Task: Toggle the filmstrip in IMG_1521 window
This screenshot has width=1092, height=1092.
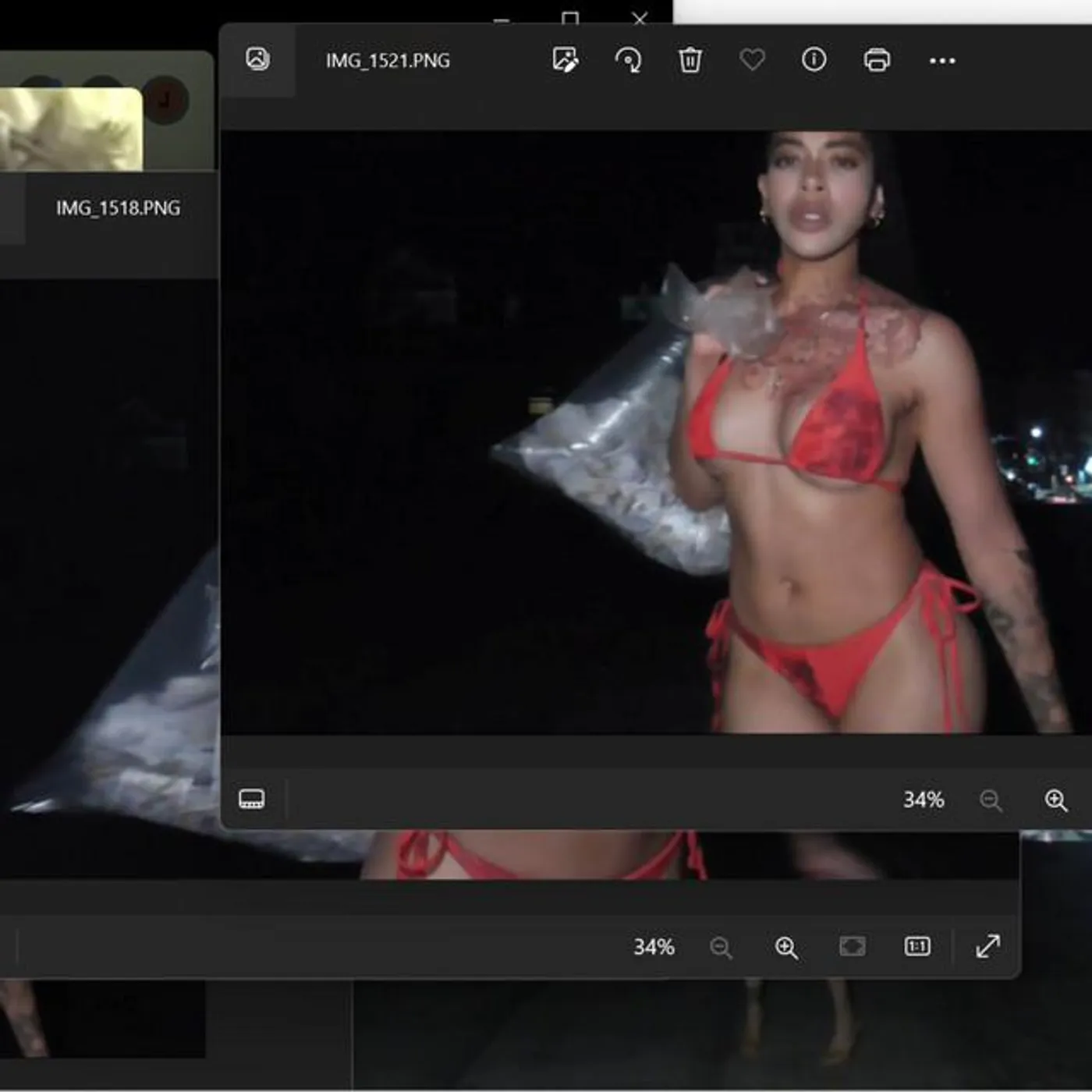Action: [251, 799]
